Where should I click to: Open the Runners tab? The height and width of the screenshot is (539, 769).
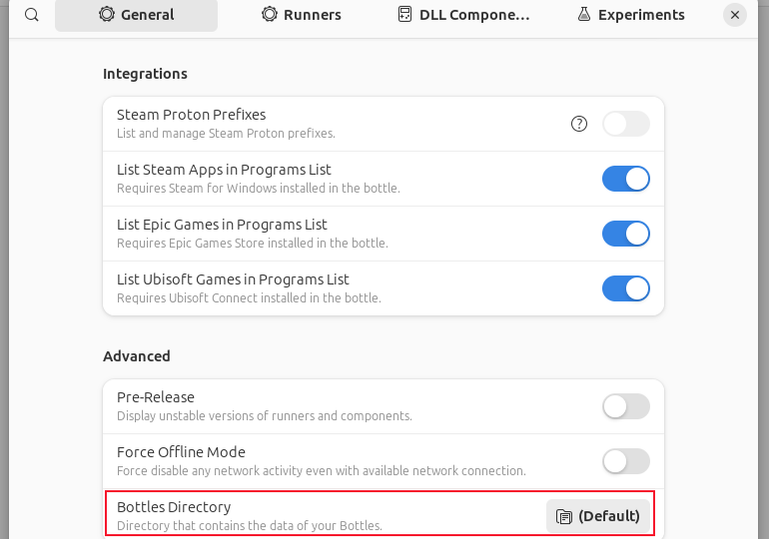[x=301, y=15]
